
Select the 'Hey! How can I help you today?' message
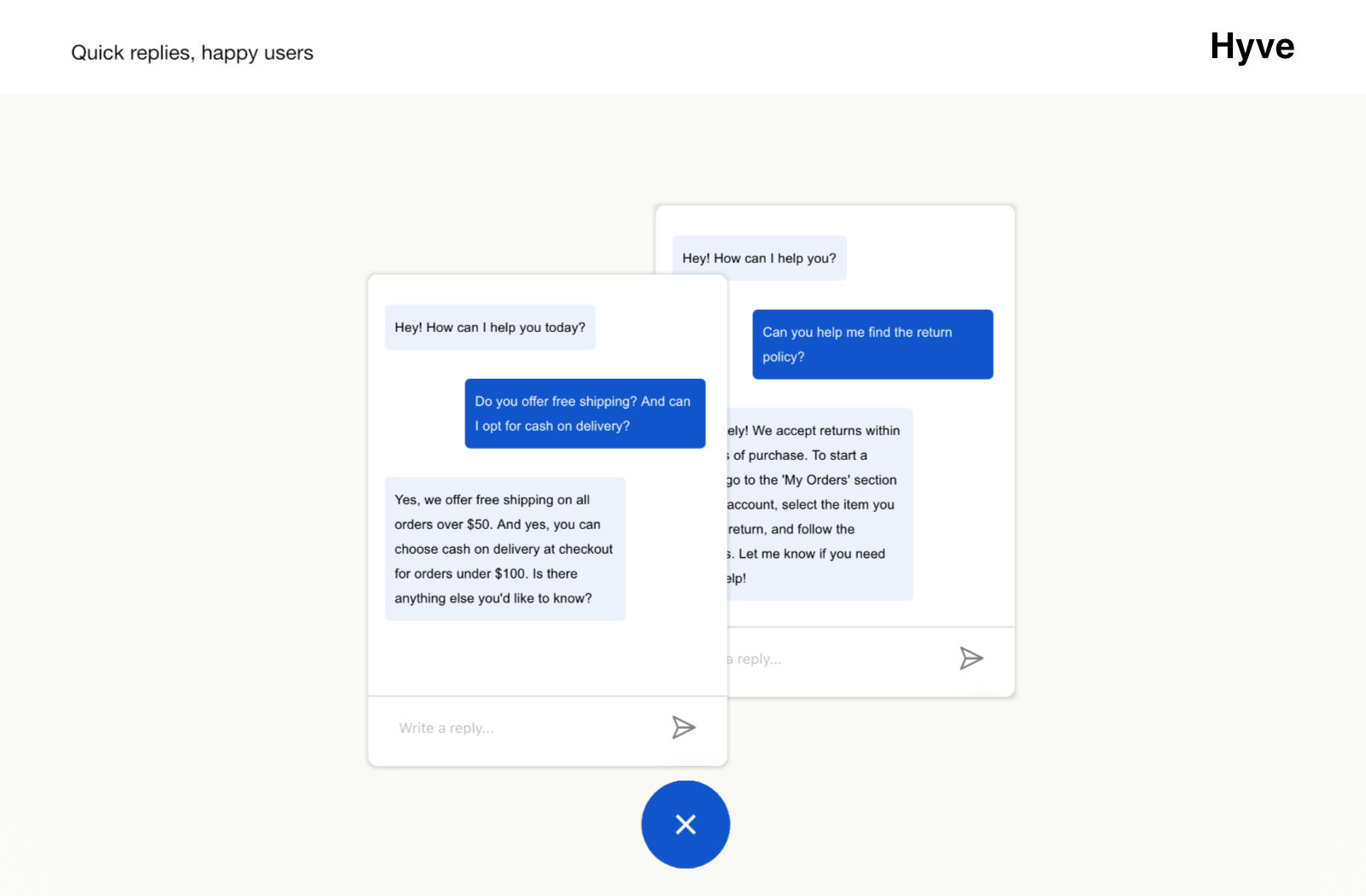tap(490, 327)
